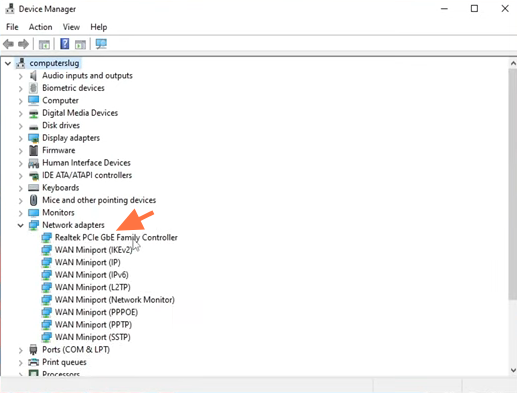This screenshot has height=393, width=517.
Task: Click the vertical scrollbar thumb
Action: tap(513, 184)
